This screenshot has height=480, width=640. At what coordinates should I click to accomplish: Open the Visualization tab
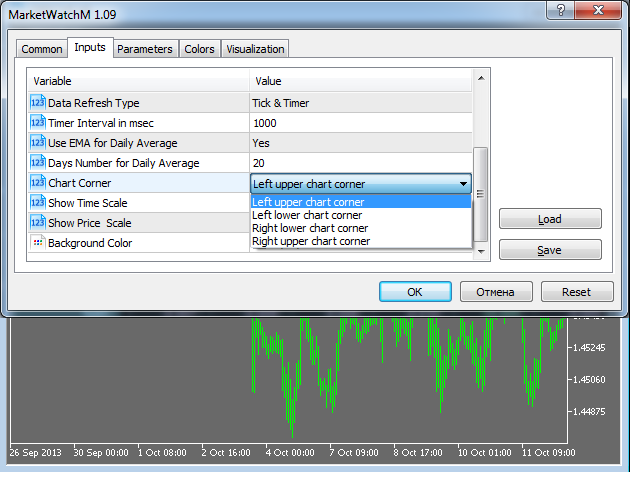pos(255,49)
